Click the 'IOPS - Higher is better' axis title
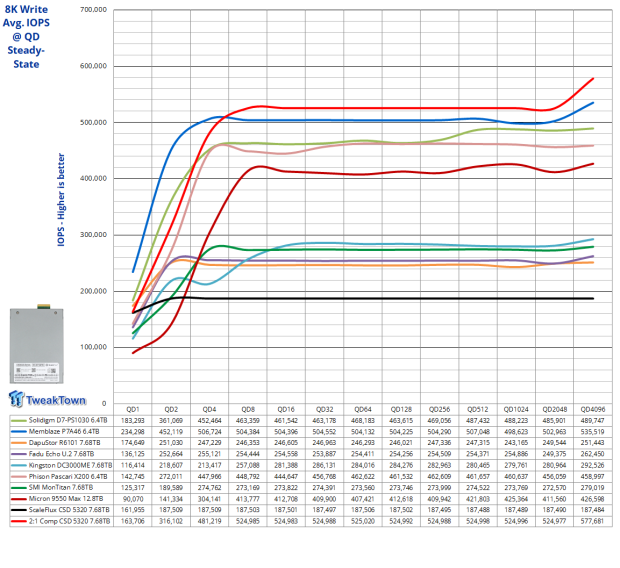This screenshot has width=620, height=568. point(61,200)
